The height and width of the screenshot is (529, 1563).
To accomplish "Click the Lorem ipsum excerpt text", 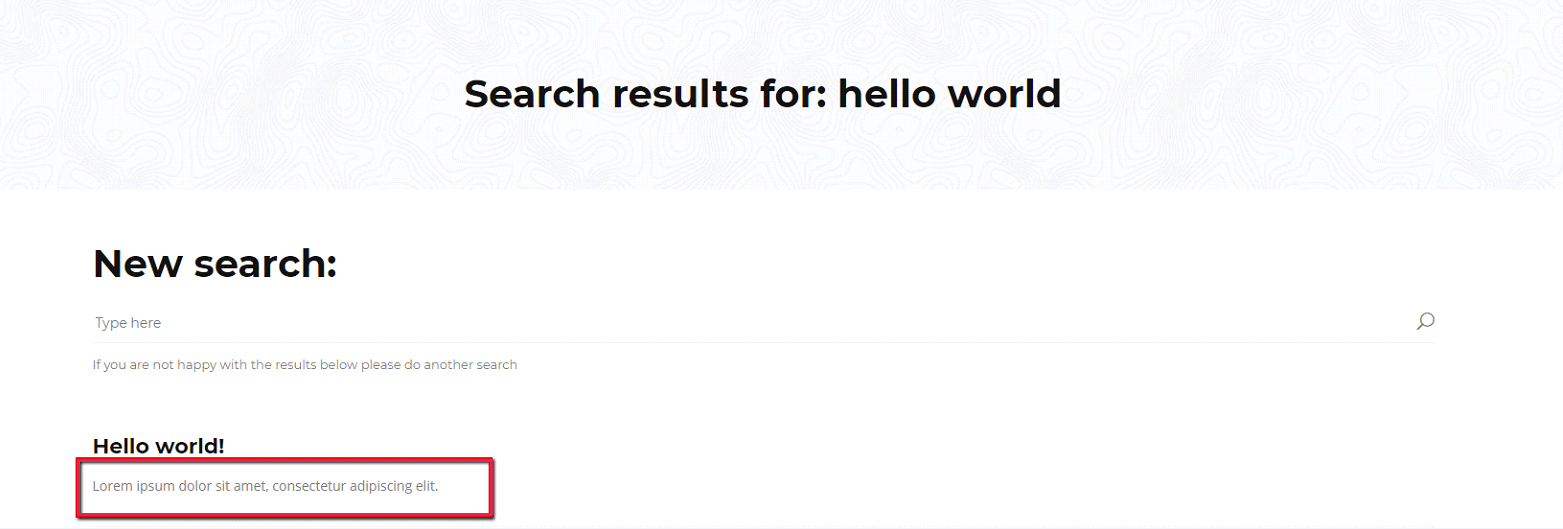I will point(265,487).
